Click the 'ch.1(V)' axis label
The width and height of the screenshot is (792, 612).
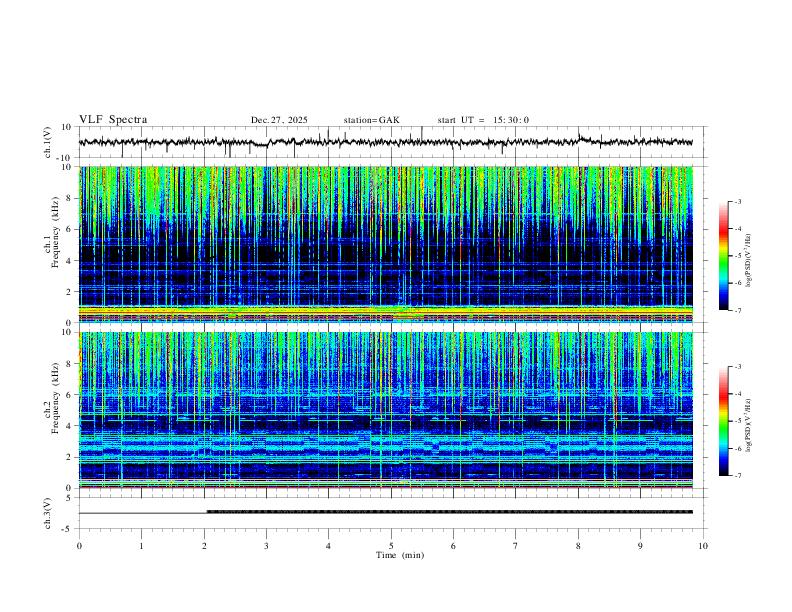[x=48, y=142]
